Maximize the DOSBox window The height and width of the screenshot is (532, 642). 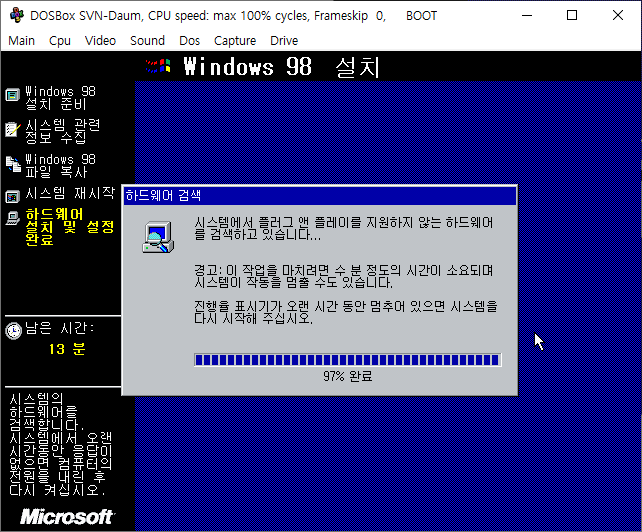click(x=572, y=16)
